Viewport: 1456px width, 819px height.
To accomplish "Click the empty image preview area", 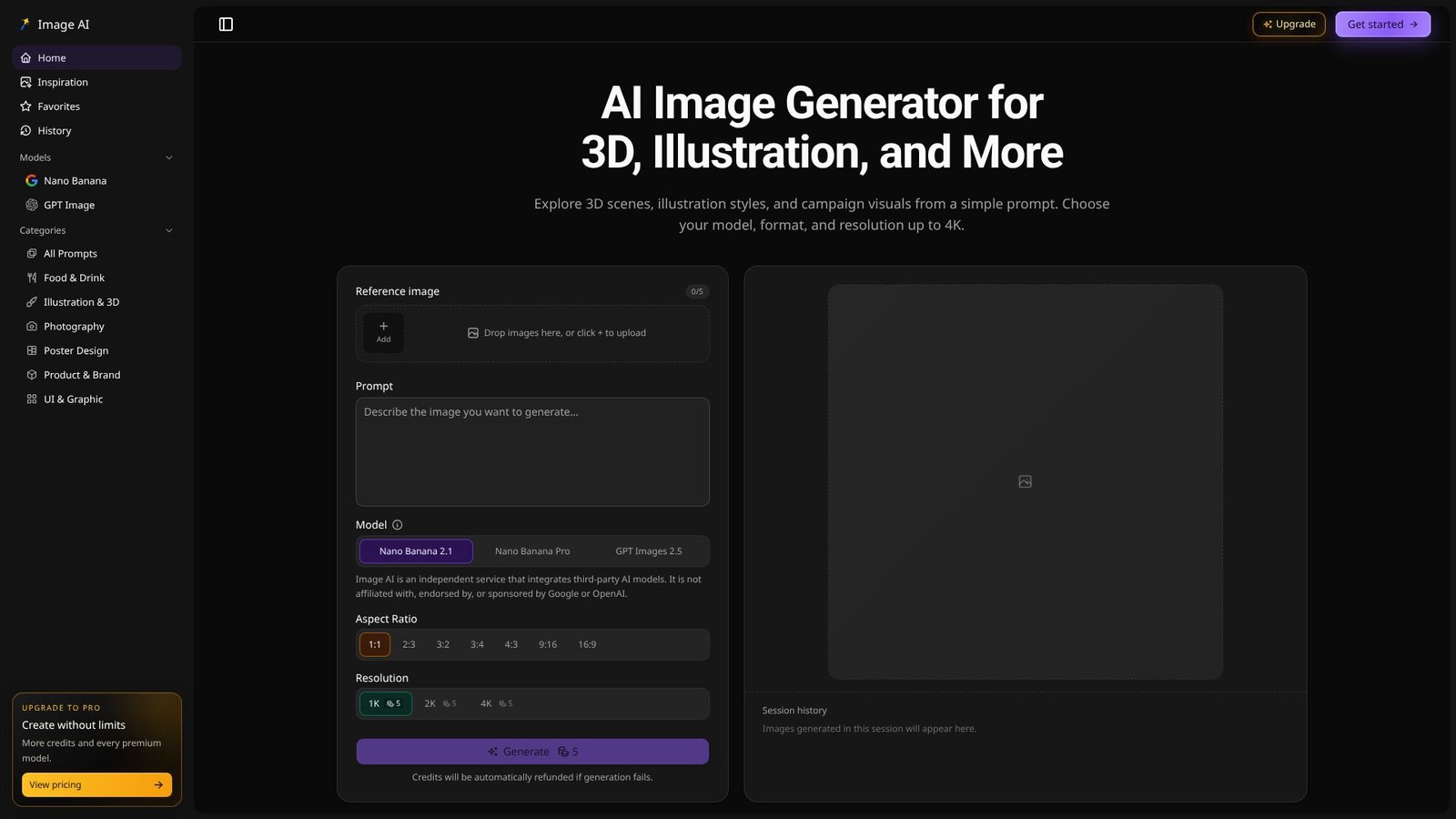I will coord(1026,481).
